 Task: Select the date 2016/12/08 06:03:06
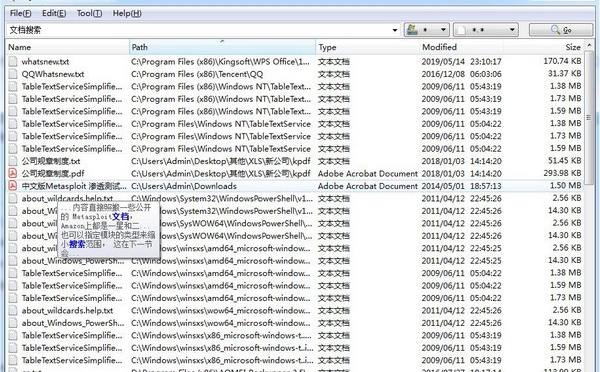(461, 74)
